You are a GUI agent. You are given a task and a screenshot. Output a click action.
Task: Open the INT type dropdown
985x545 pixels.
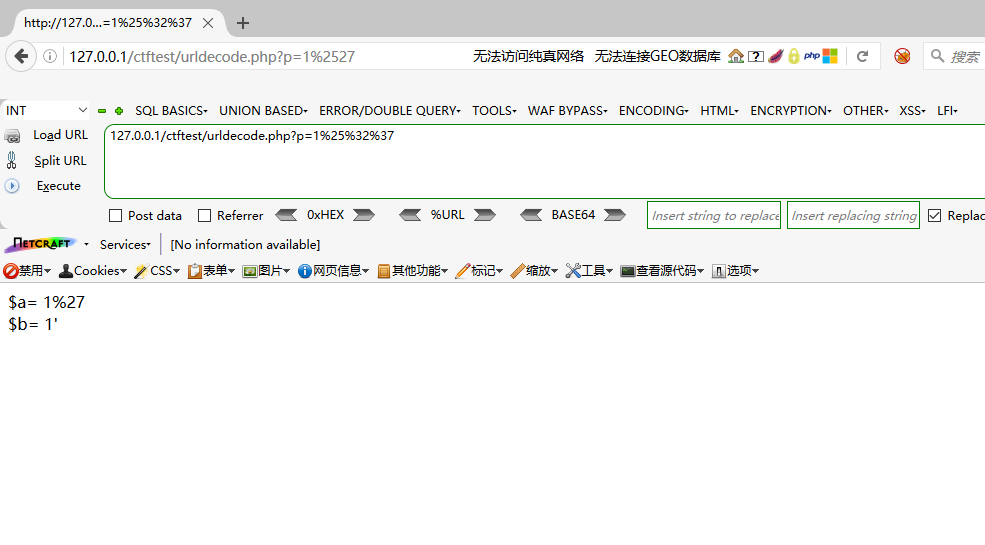(46, 111)
